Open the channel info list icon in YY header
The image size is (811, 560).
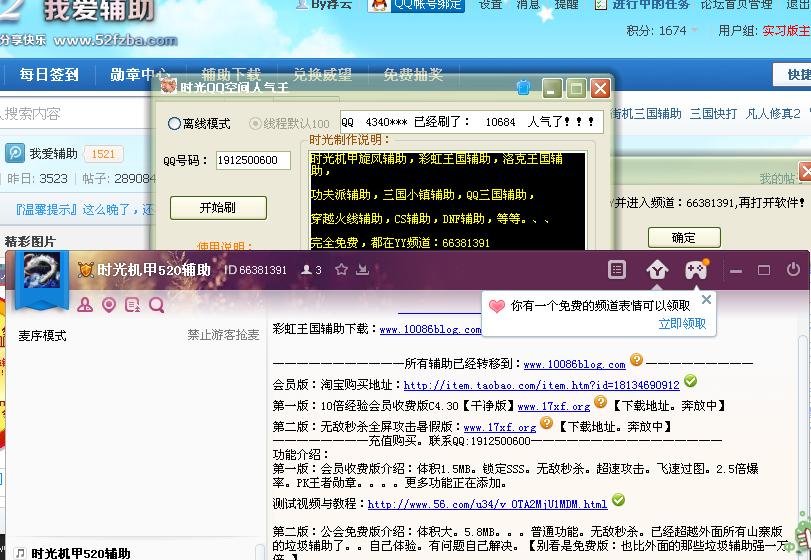pyautogui.click(x=617, y=269)
